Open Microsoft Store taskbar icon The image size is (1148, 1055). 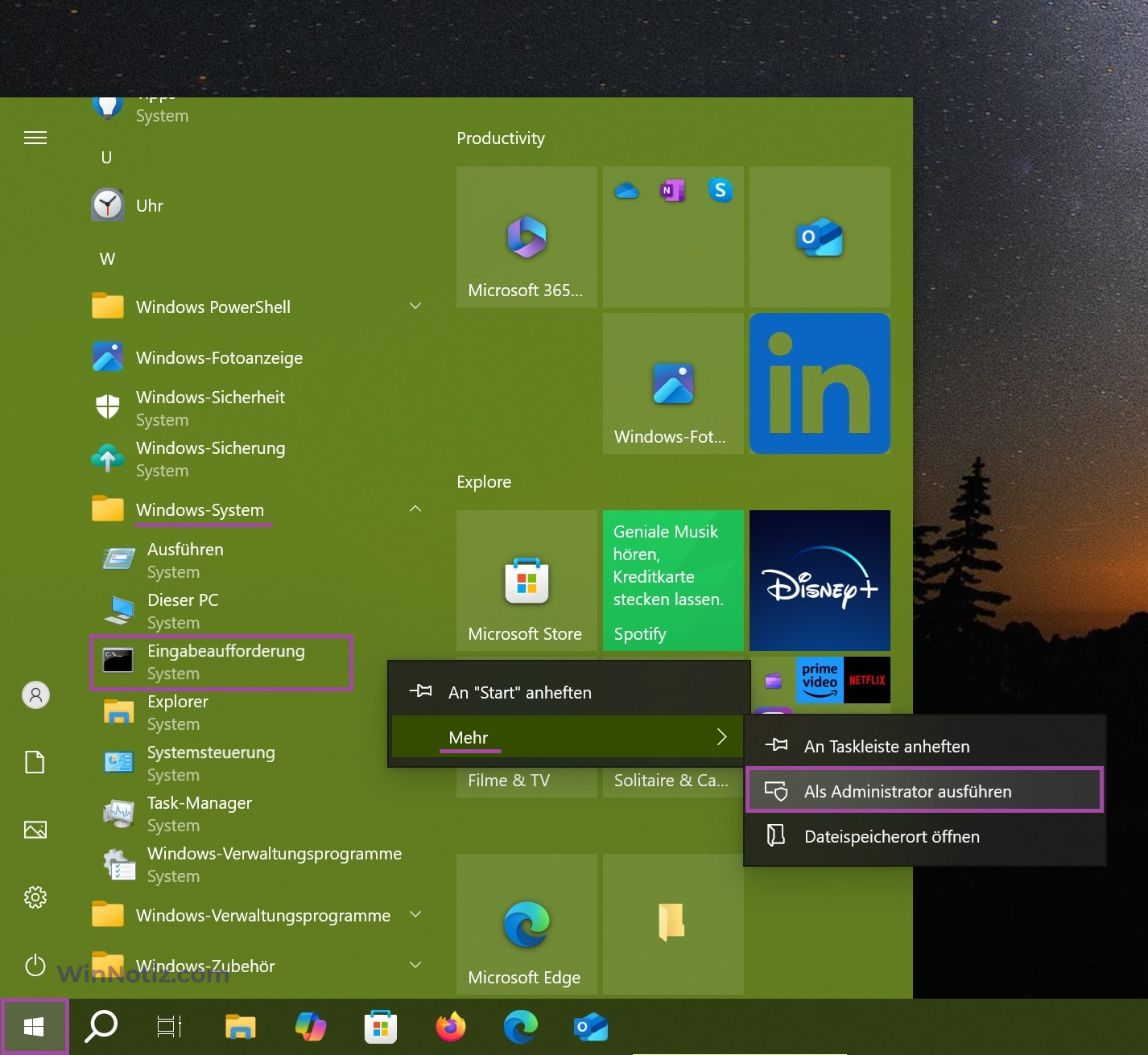[381, 1026]
